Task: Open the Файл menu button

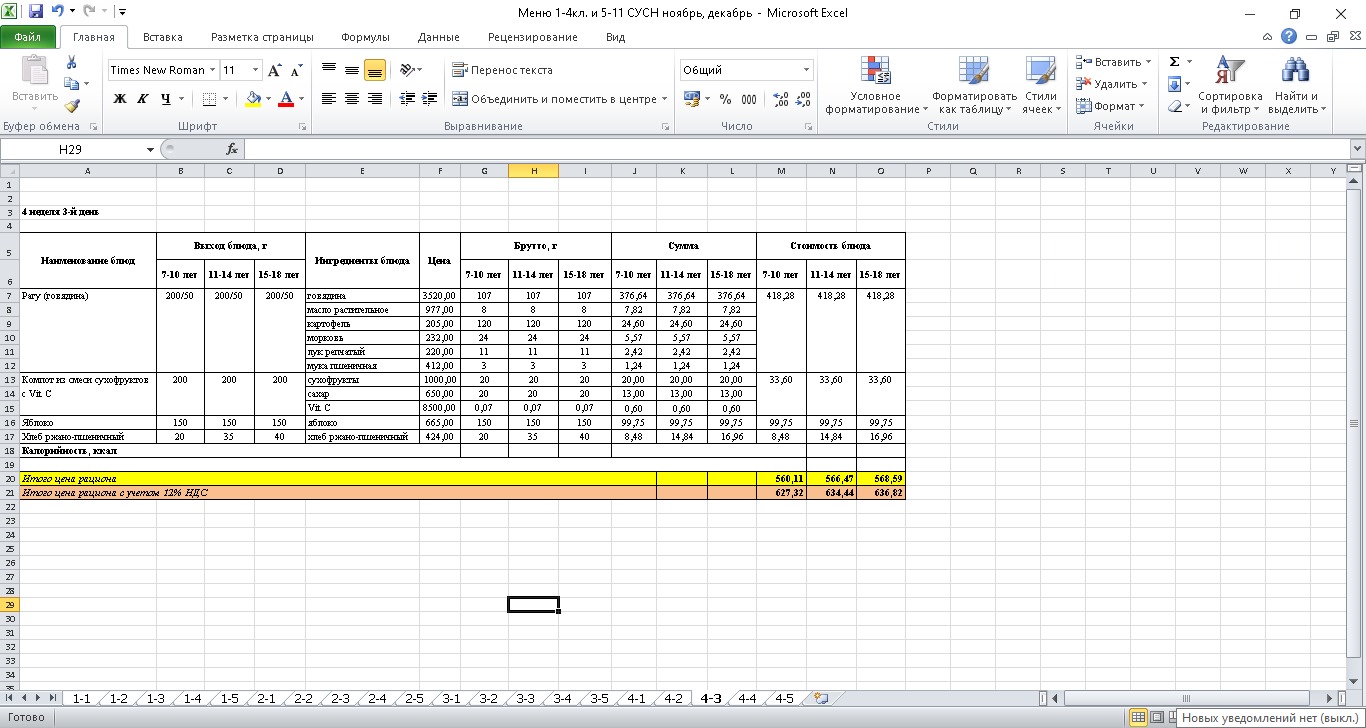Action: (x=28, y=37)
